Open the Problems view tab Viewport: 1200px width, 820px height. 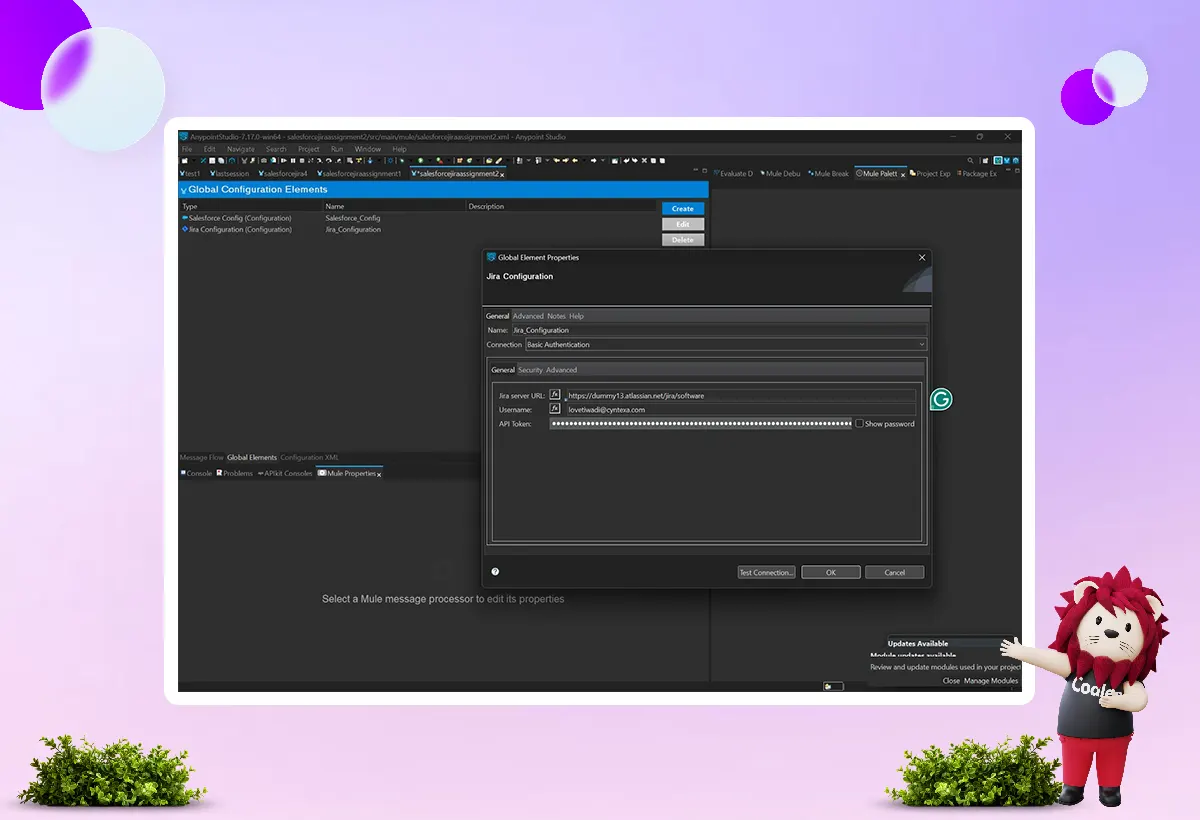tap(235, 474)
